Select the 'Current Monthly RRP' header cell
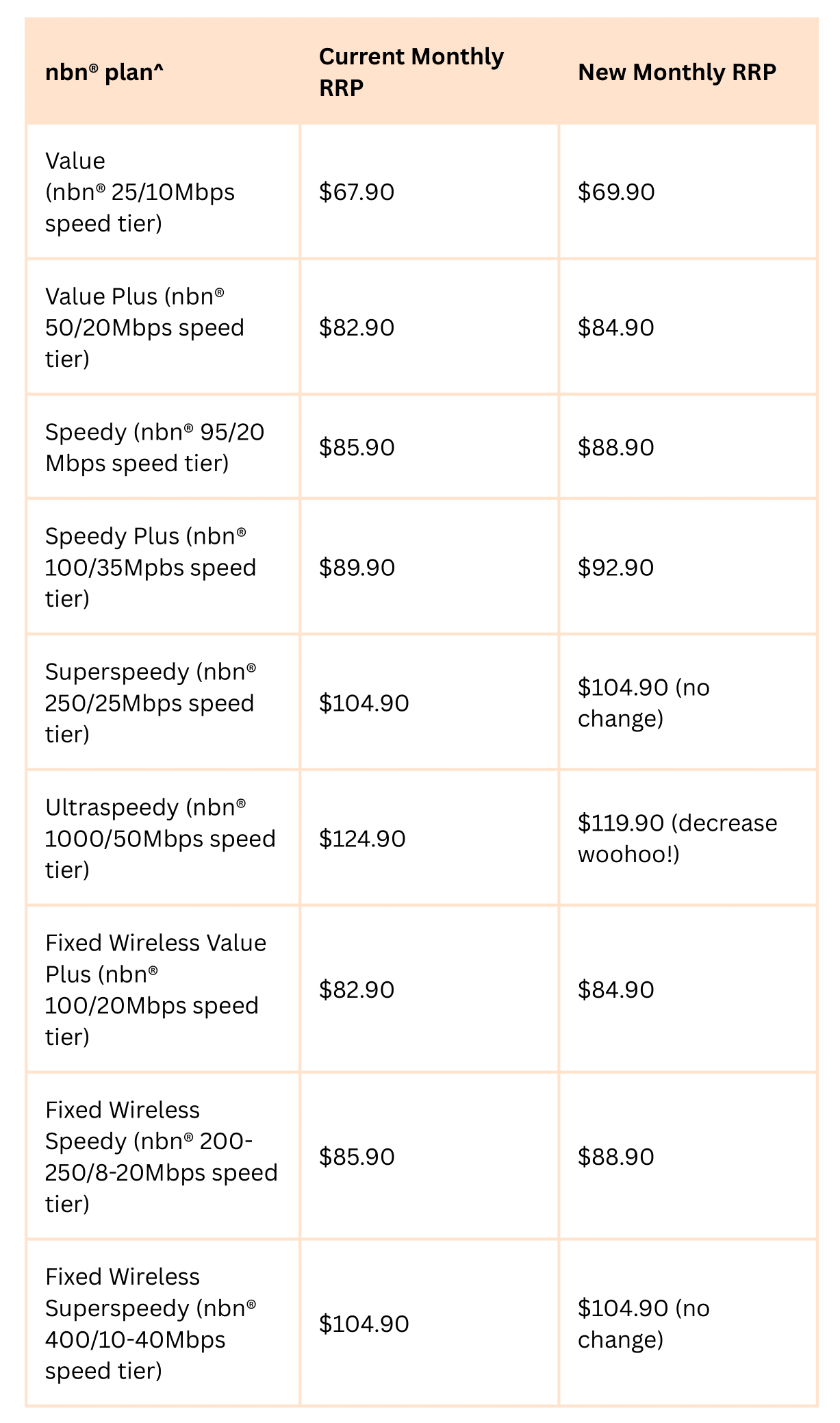 tap(429, 72)
